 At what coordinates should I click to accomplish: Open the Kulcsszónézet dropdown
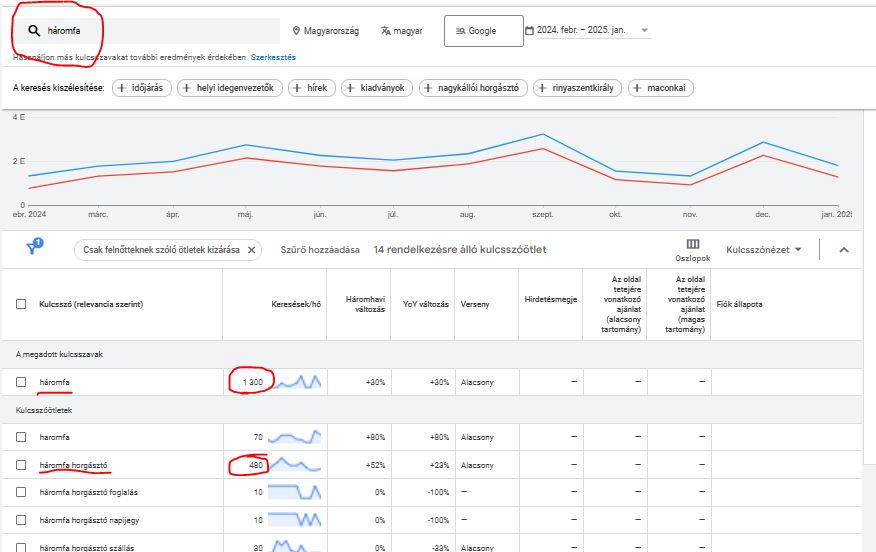[765, 250]
